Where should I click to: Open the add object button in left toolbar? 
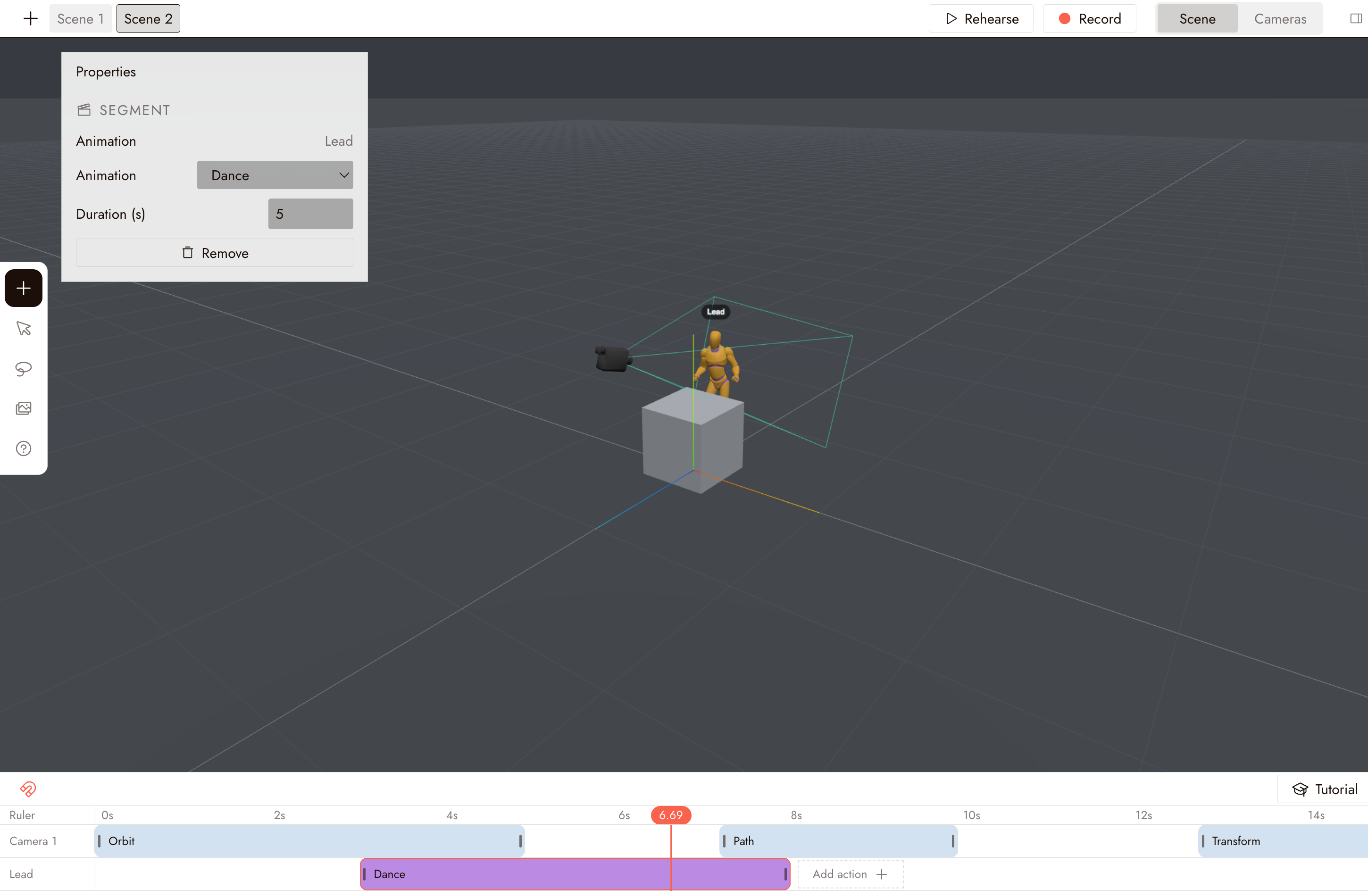pyautogui.click(x=24, y=288)
